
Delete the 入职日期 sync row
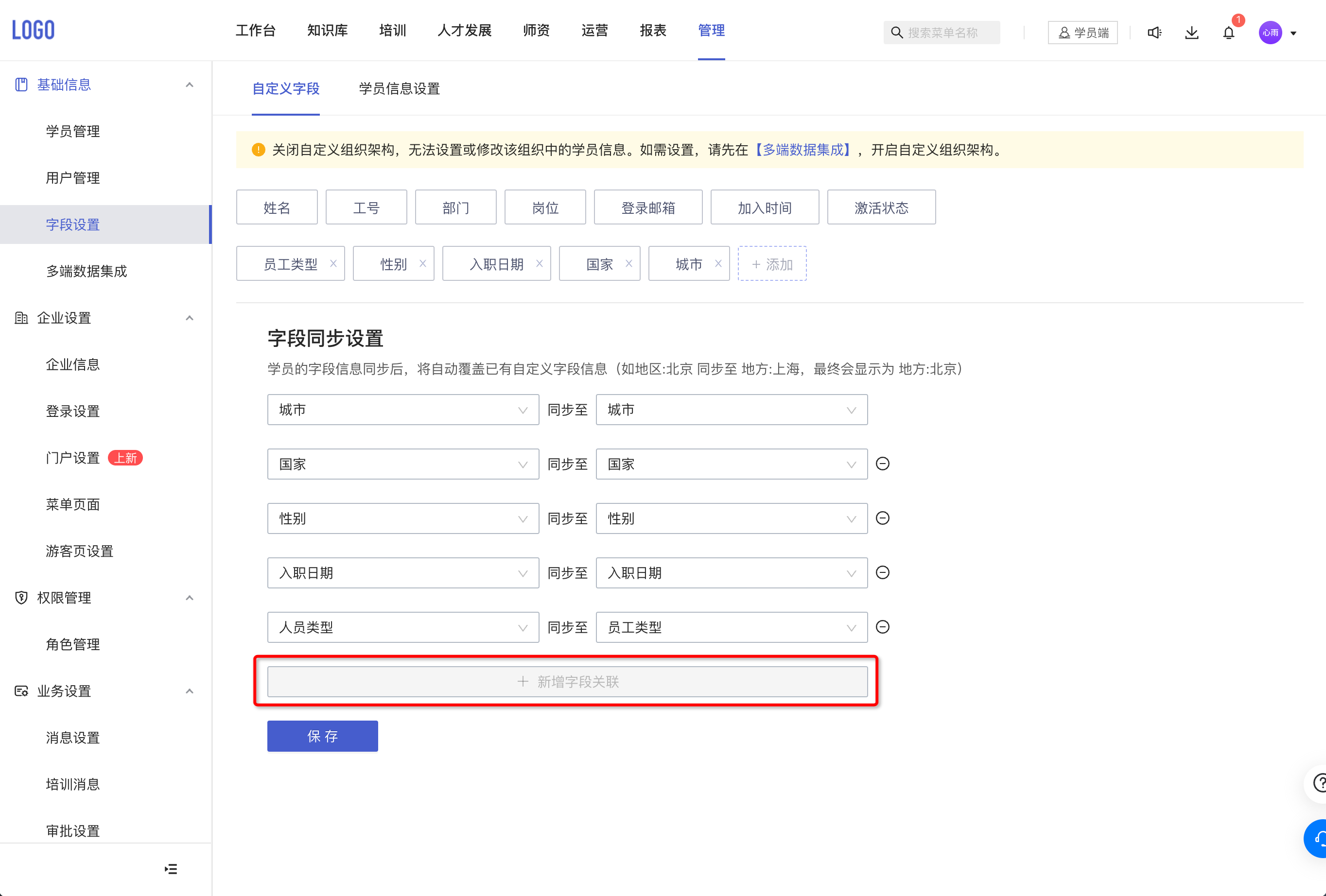pos(883,572)
